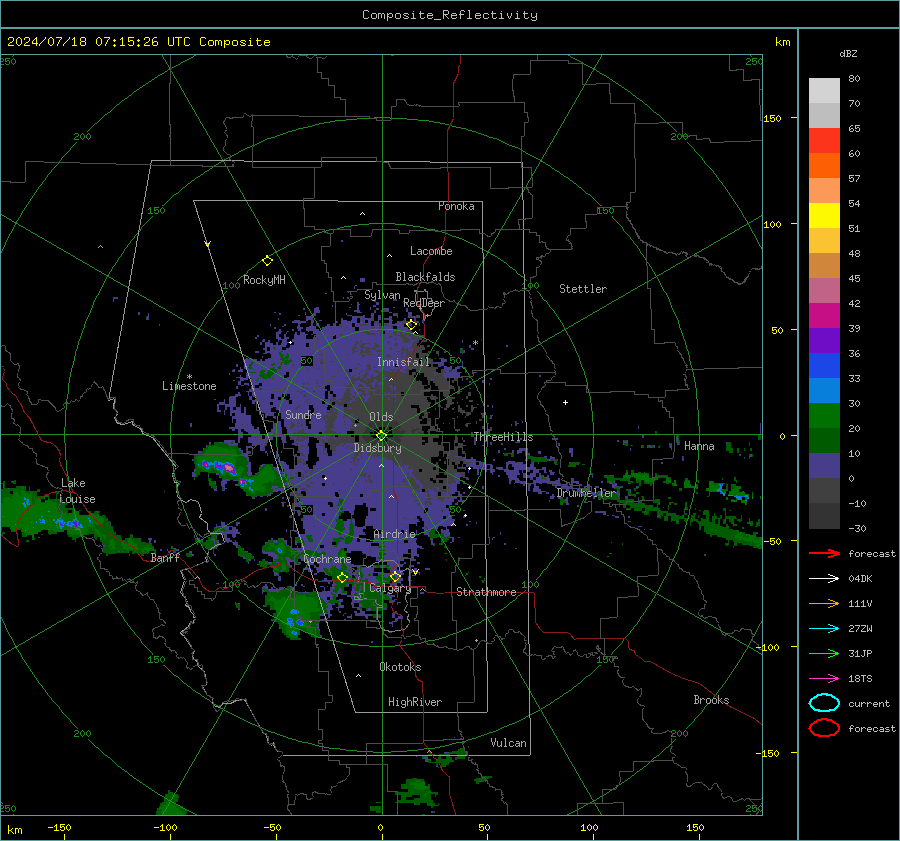Image resolution: width=900 pixels, height=841 pixels.
Task: Choose the green 31JP arrow legend icon
Action: coord(824,653)
